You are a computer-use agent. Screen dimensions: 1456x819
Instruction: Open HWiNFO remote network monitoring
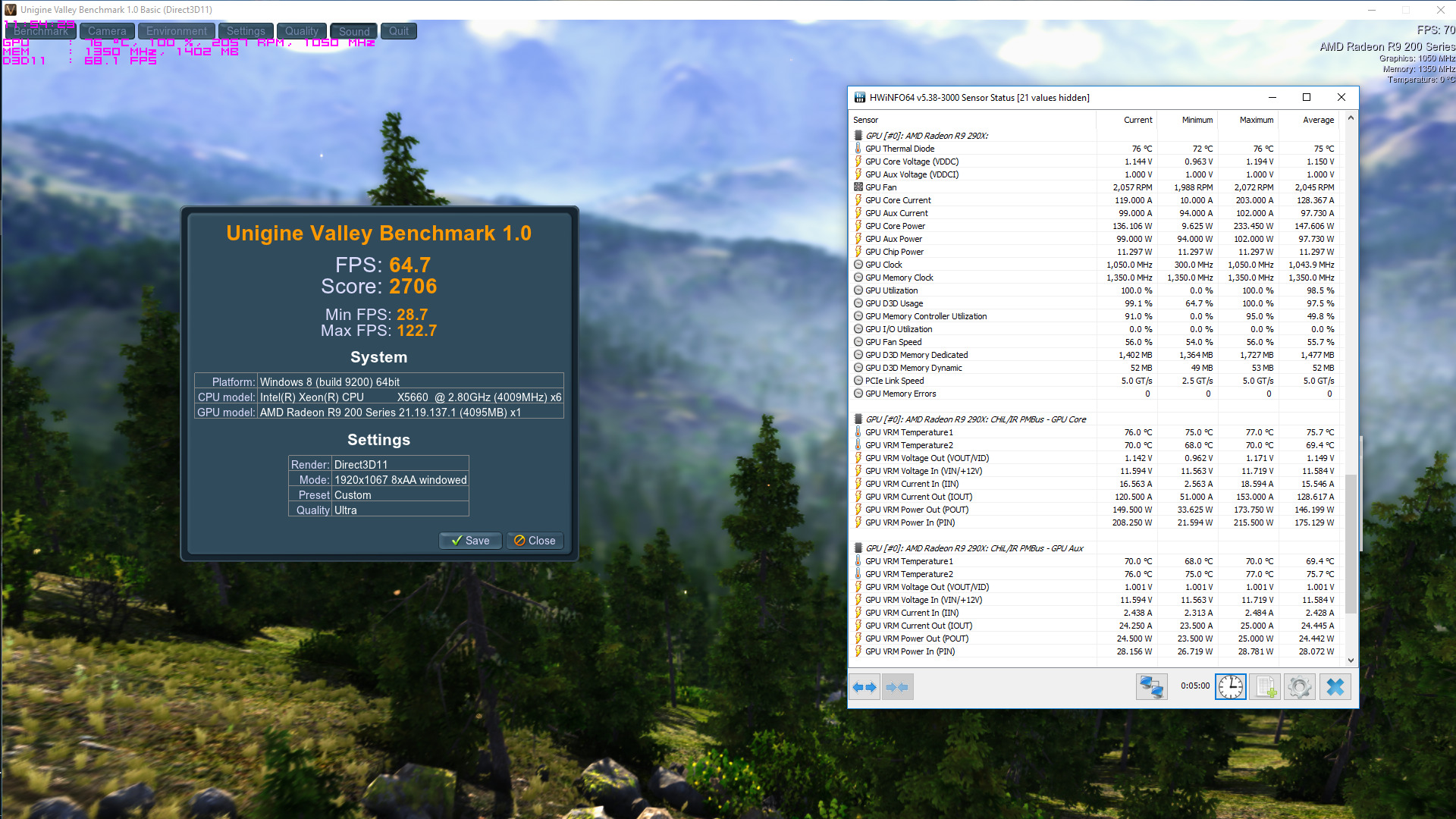1151,687
